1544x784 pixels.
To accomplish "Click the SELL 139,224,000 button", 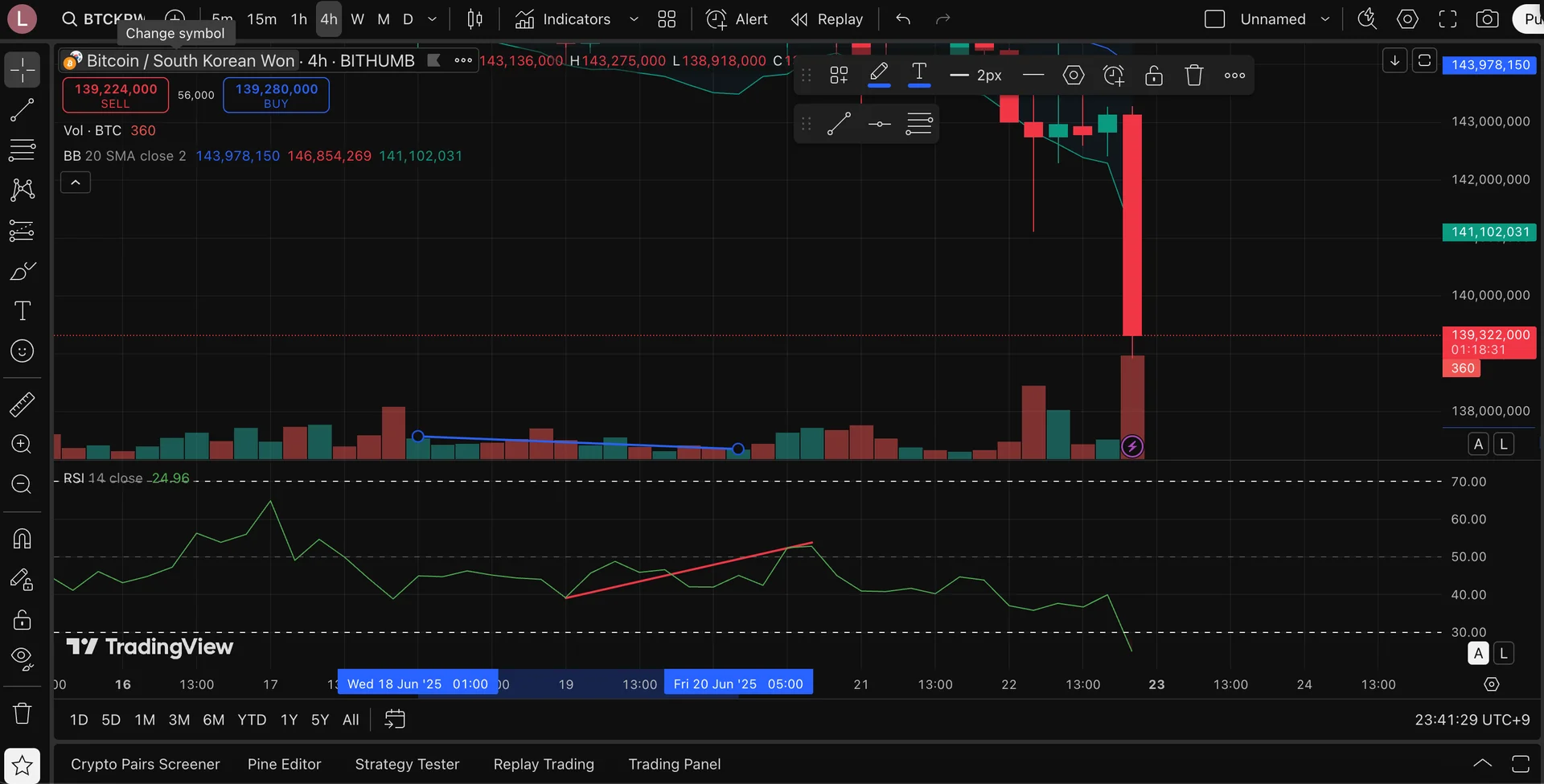I will (x=116, y=95).
